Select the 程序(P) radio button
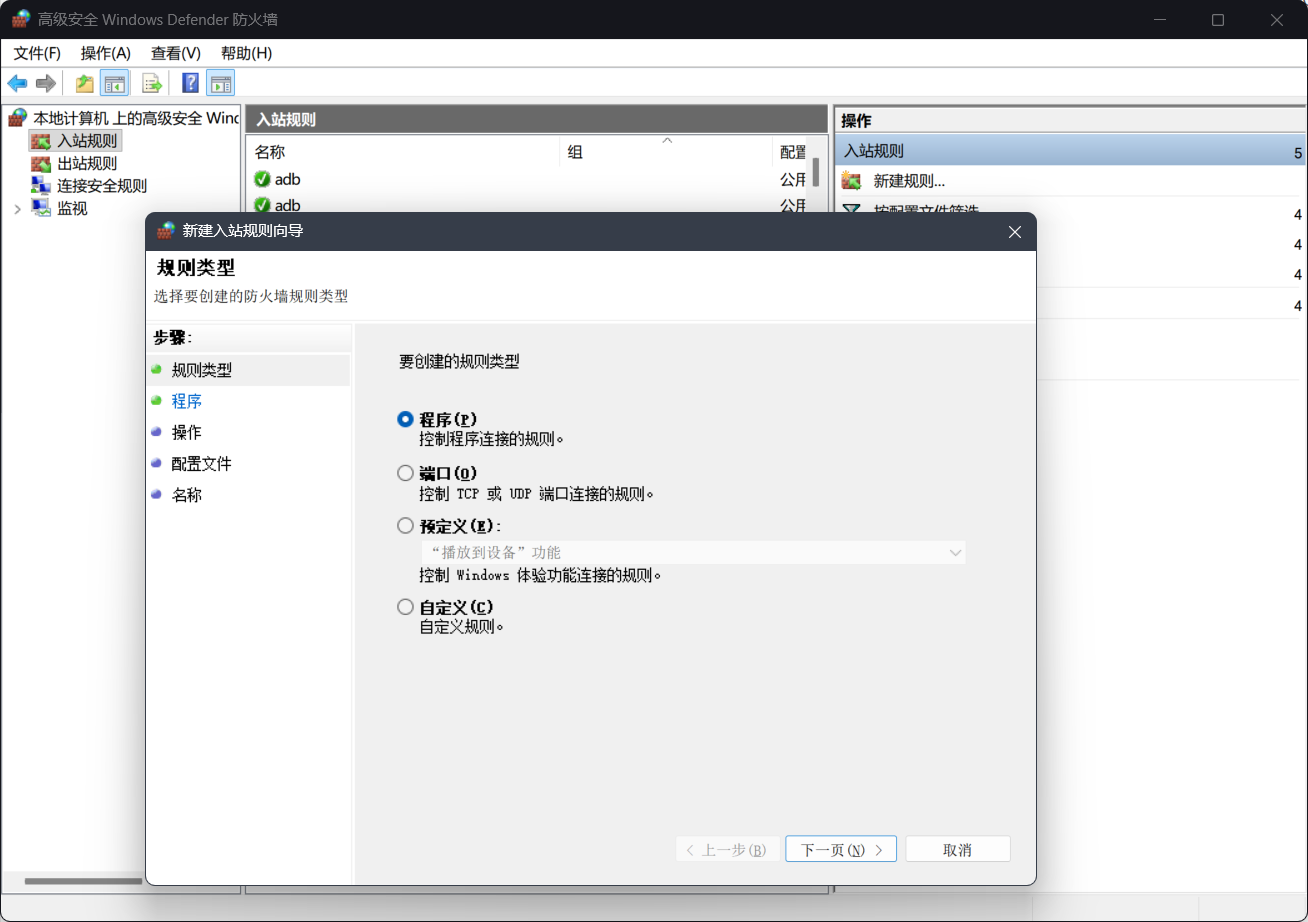This screenshot has height=922, width=1308. (x=405, y=419)
